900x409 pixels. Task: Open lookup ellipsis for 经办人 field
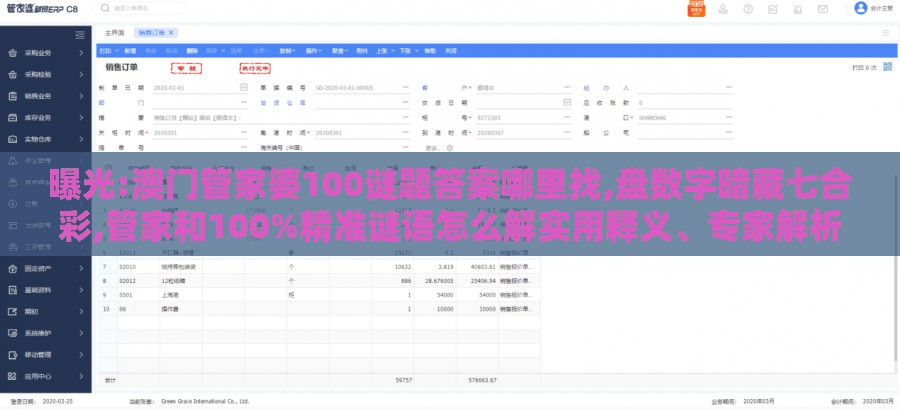(729, 87)
